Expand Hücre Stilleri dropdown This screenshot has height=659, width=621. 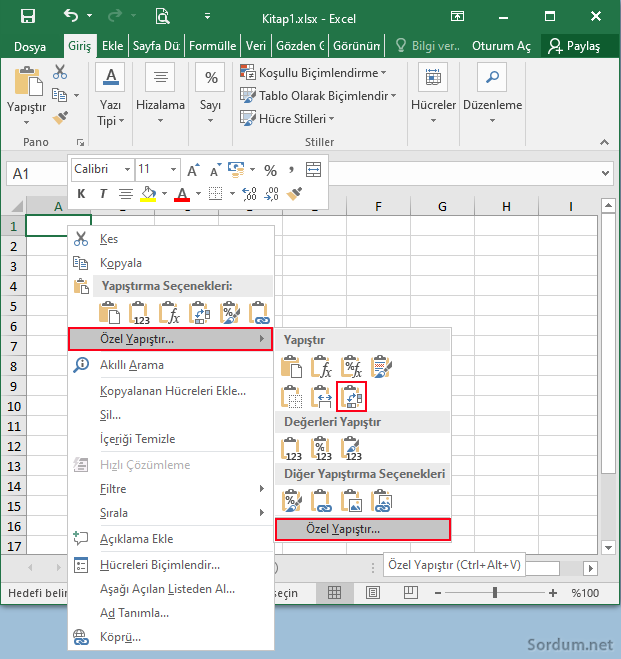pyautogui.click(x=332, y=119)
